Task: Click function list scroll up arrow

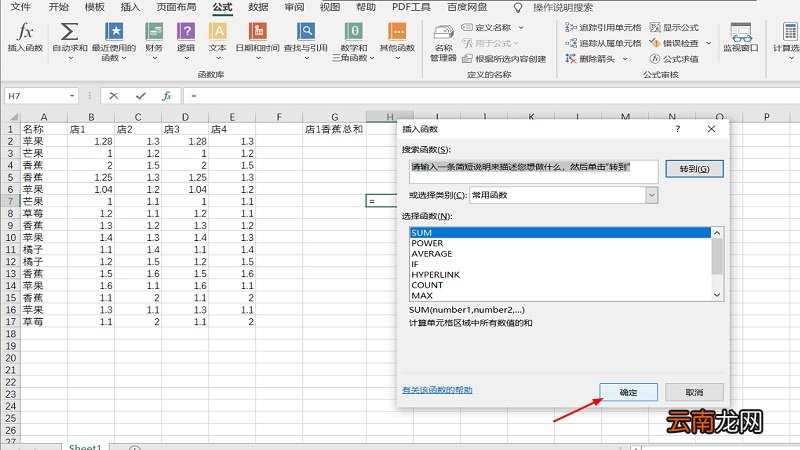Action: (717, 233)
